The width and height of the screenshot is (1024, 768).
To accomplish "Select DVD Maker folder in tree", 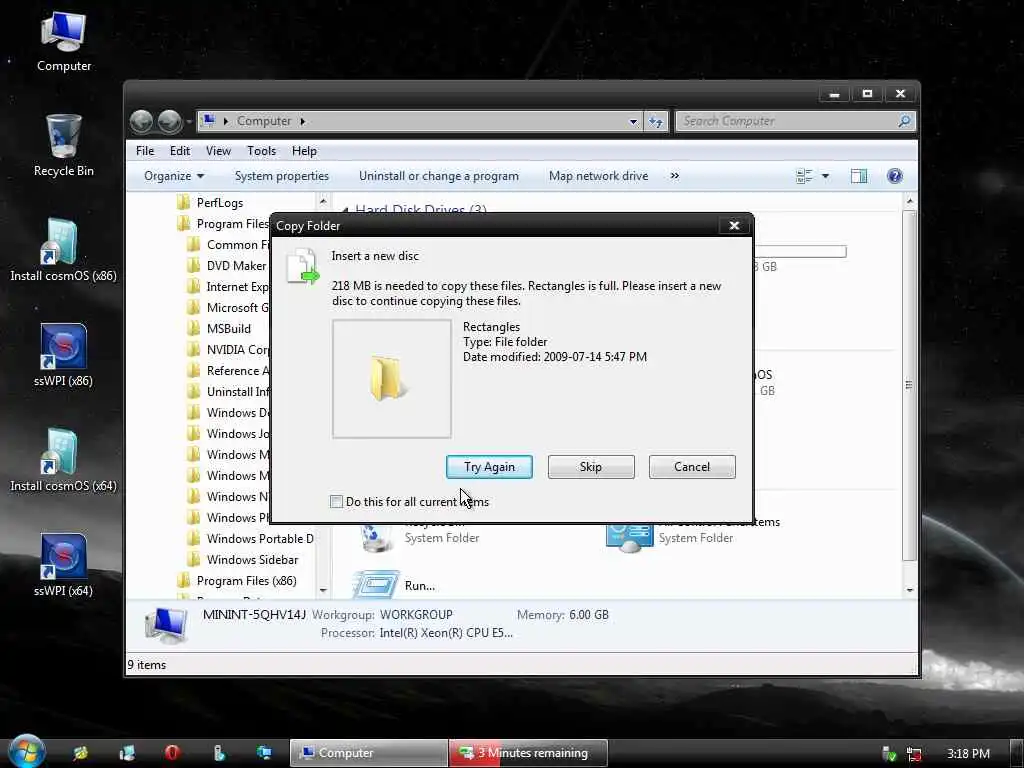I will point(227,266).
